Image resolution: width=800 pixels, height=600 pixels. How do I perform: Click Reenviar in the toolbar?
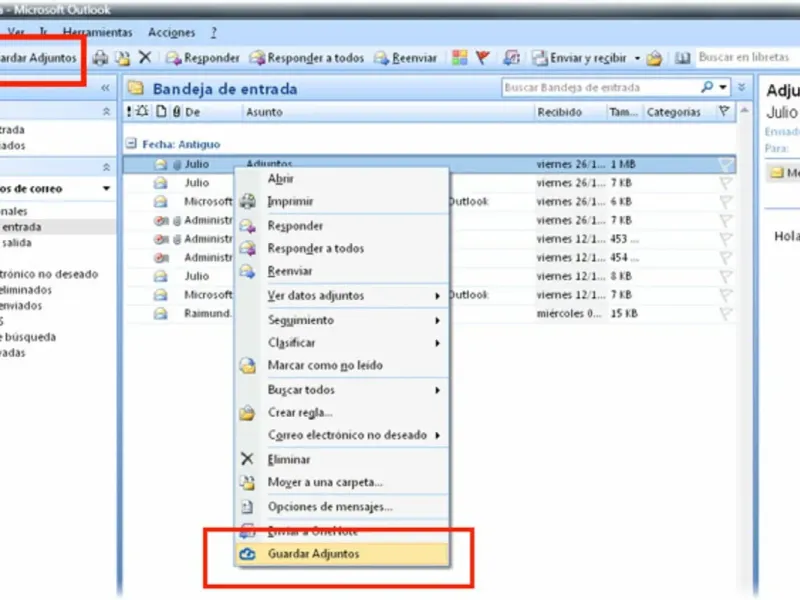coord(406,58)
